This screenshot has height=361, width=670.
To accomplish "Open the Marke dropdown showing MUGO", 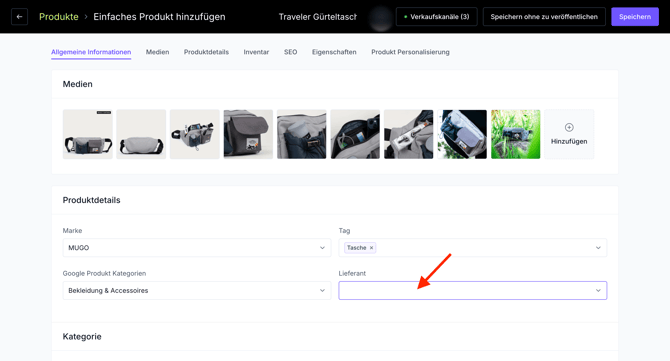I will (197, 248).
